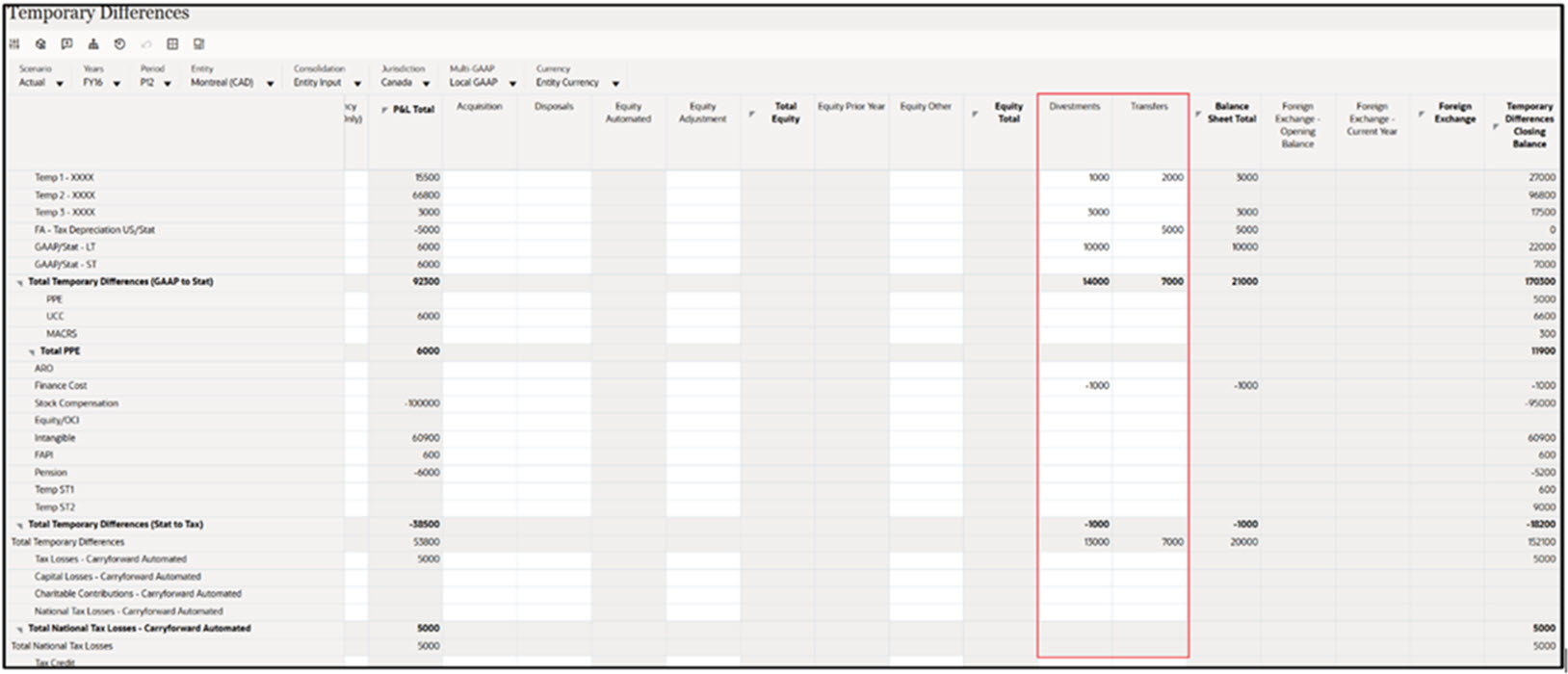Select the Temp 1 - XXXX row label
1568x674 pixels.
coord(65,178)
